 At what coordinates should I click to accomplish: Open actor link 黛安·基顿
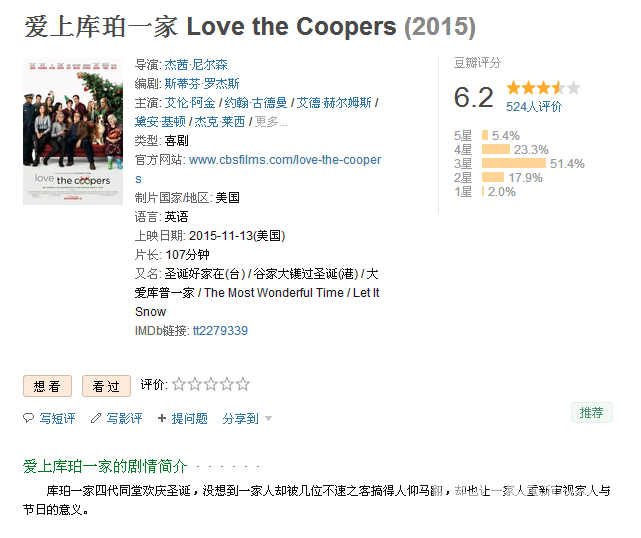160,121
